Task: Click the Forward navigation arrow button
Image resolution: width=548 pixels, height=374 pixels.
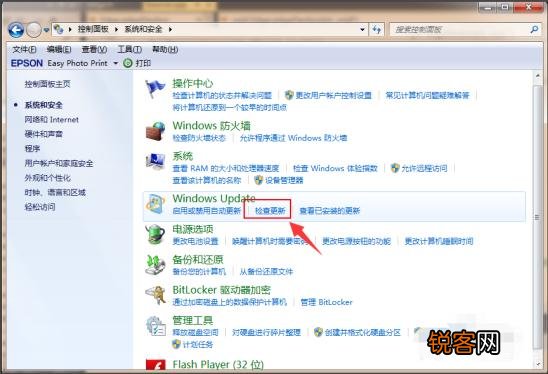Action: coord(34,30)
